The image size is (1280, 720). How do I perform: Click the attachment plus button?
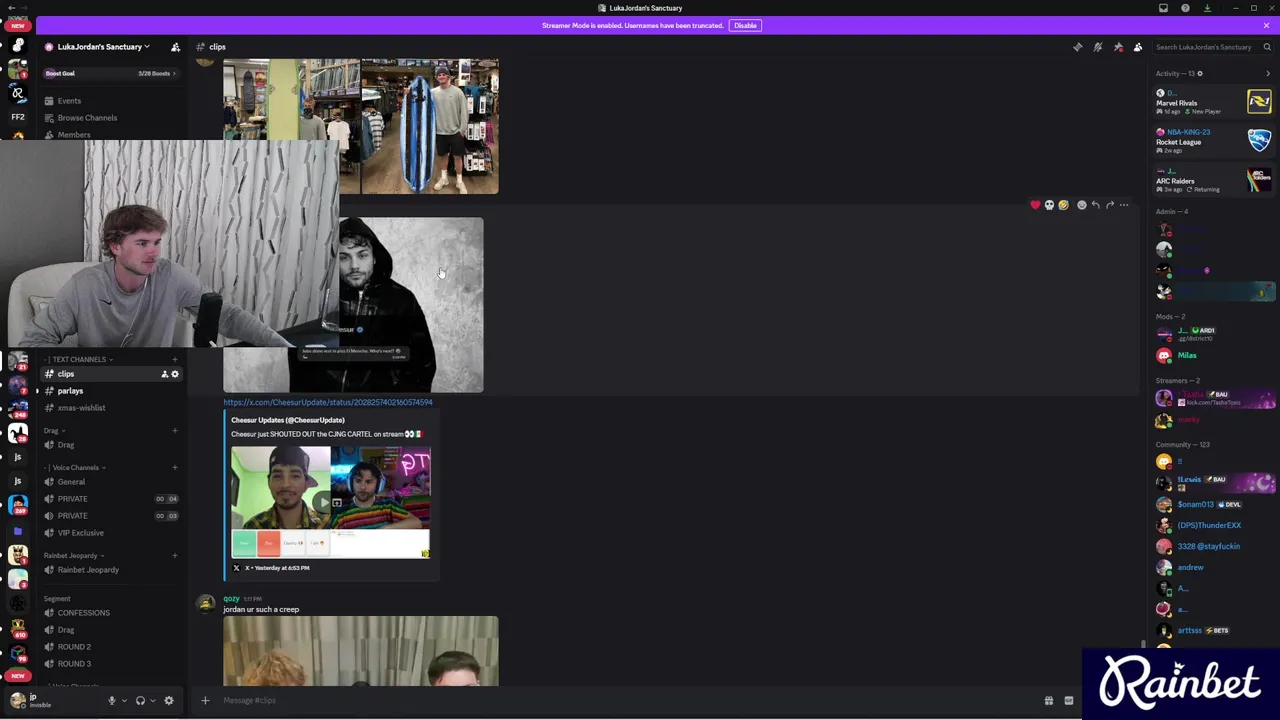click(x=205, y=700)
